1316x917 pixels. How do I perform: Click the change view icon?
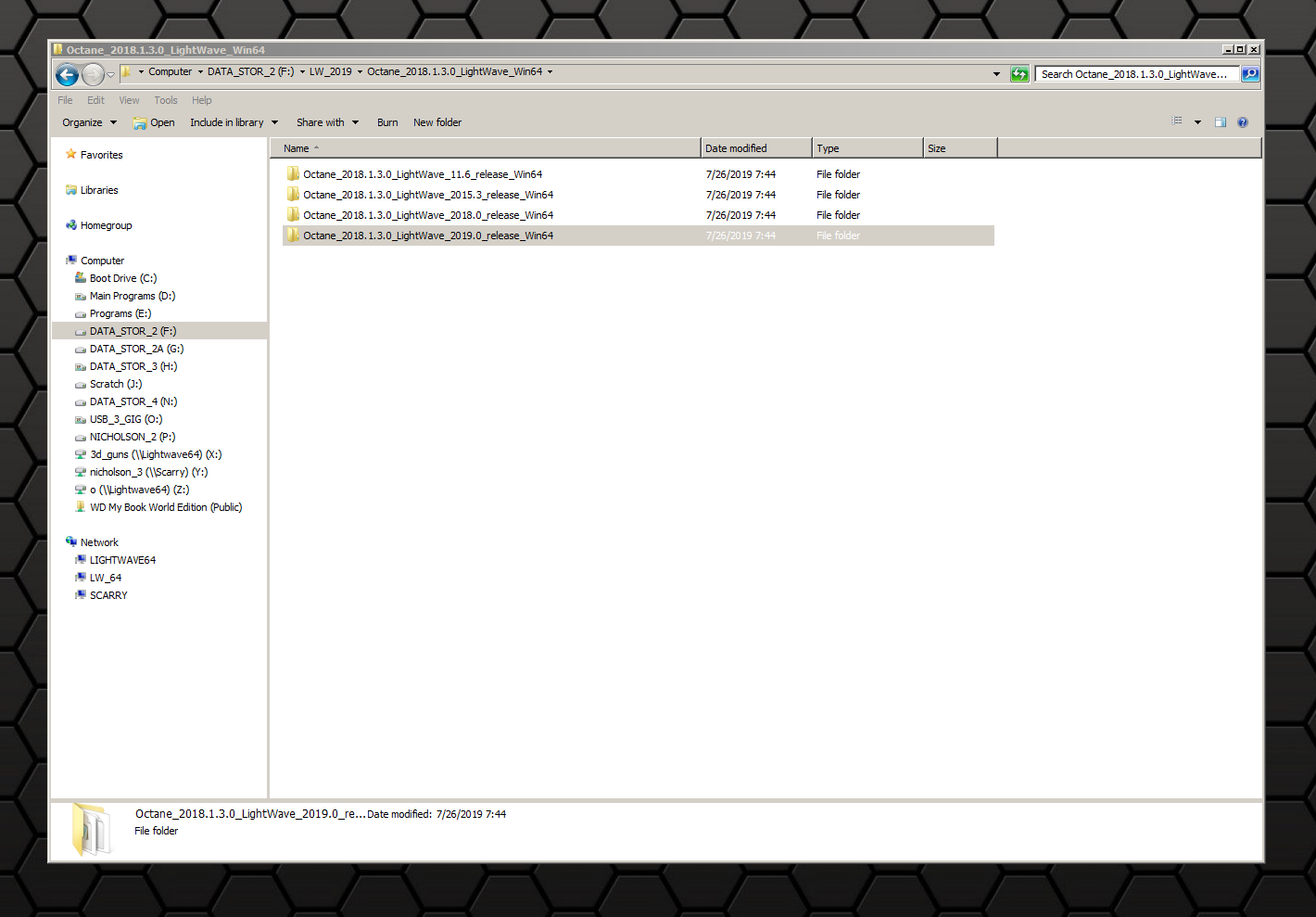pos(1177,121)
